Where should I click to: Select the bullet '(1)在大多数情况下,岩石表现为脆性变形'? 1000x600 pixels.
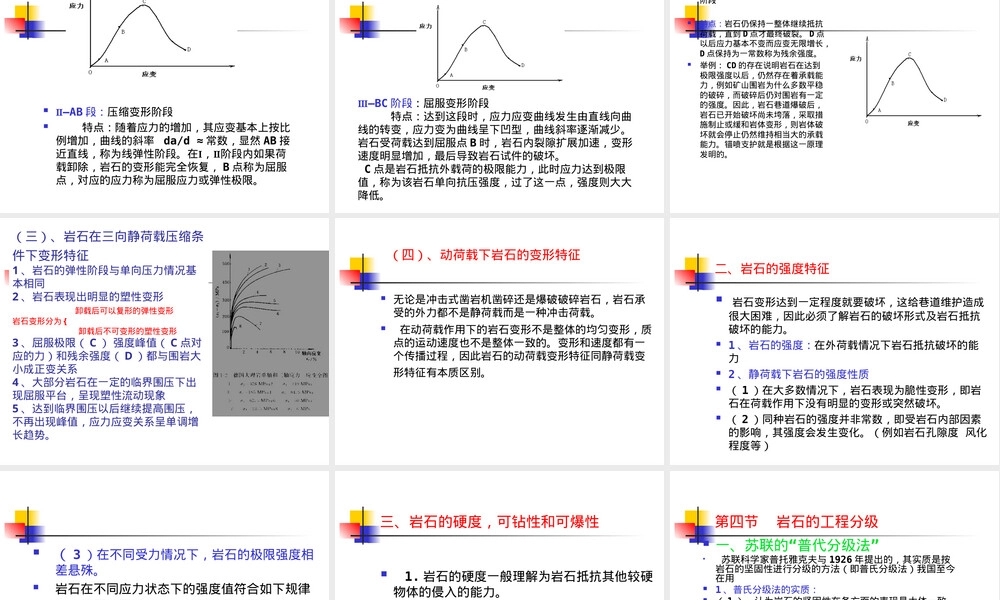click(x=855, y=397)
